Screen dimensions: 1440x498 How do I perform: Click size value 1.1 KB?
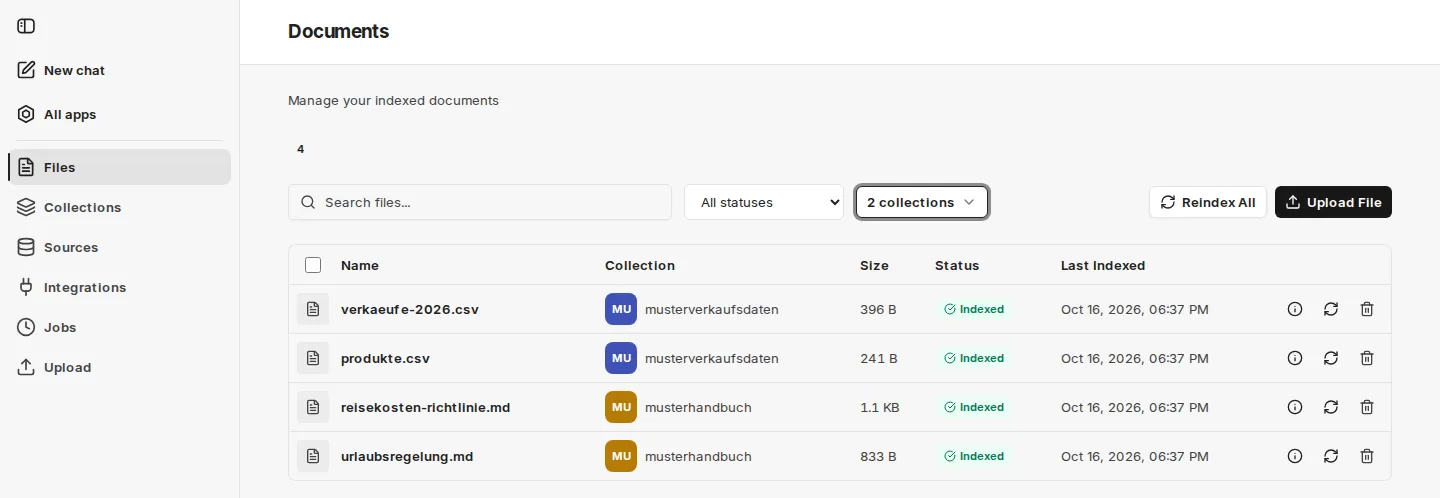click(x=879, y=407)
